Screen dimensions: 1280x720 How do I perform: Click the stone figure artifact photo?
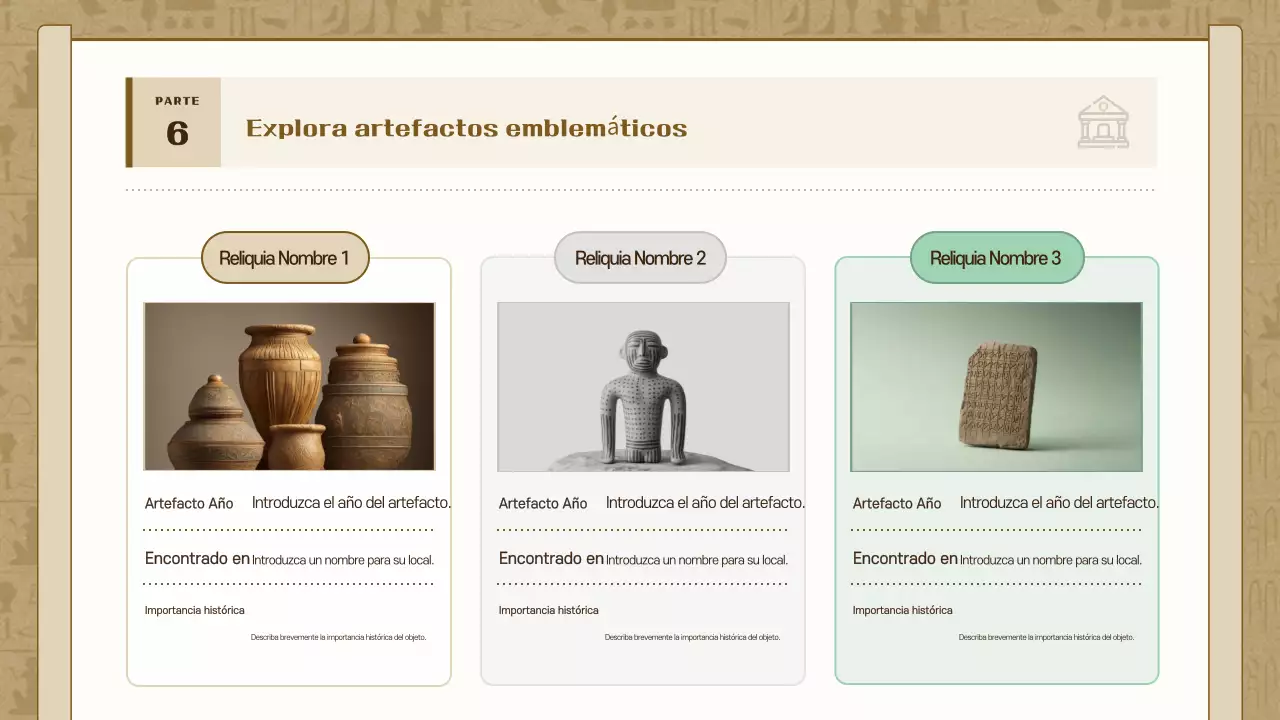point(643,386)
